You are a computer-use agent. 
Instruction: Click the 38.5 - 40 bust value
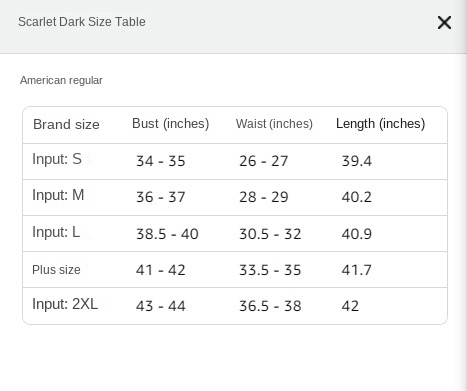(x=167, y=234)
